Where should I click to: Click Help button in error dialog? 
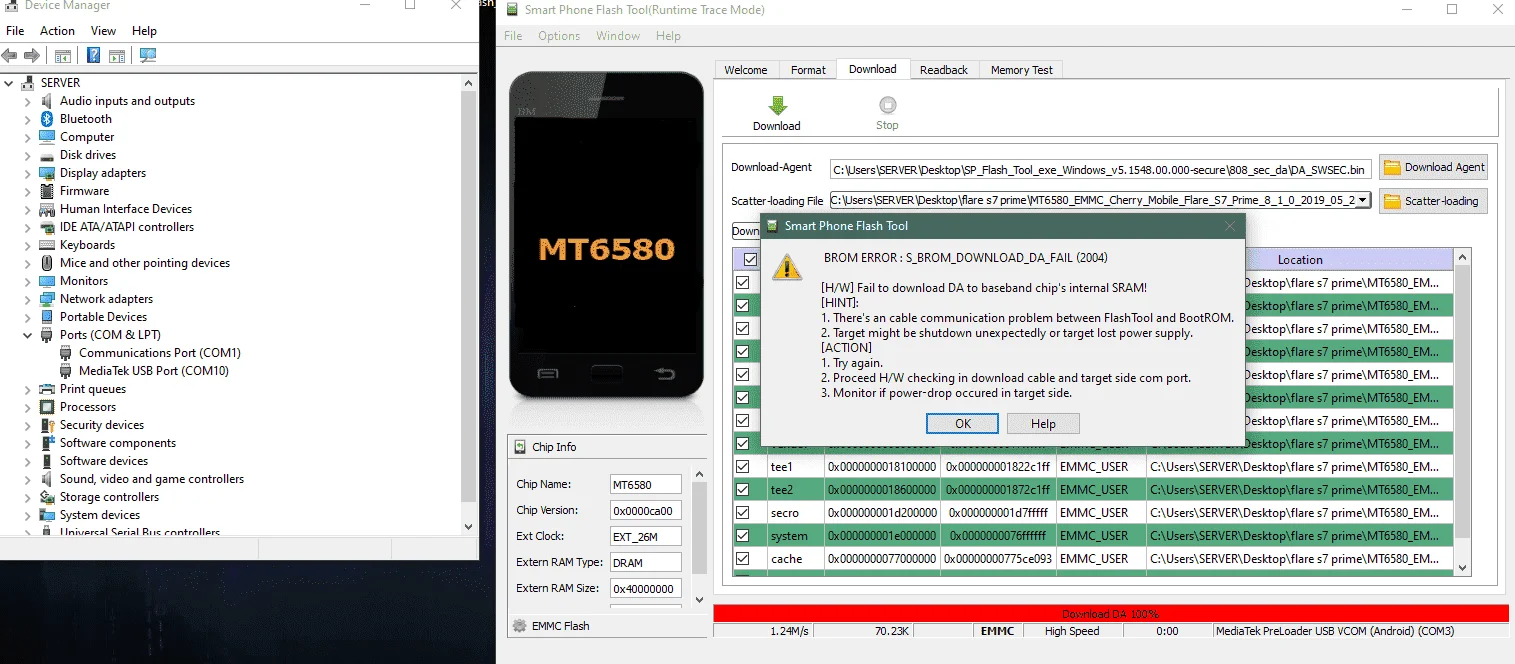[x=1043, y=424]
